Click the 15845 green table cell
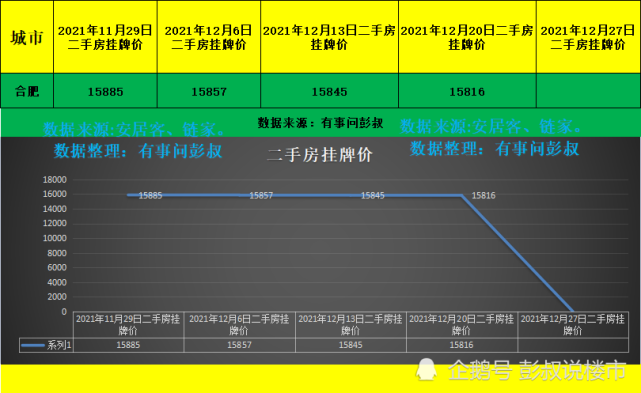 tap(329, 92)
